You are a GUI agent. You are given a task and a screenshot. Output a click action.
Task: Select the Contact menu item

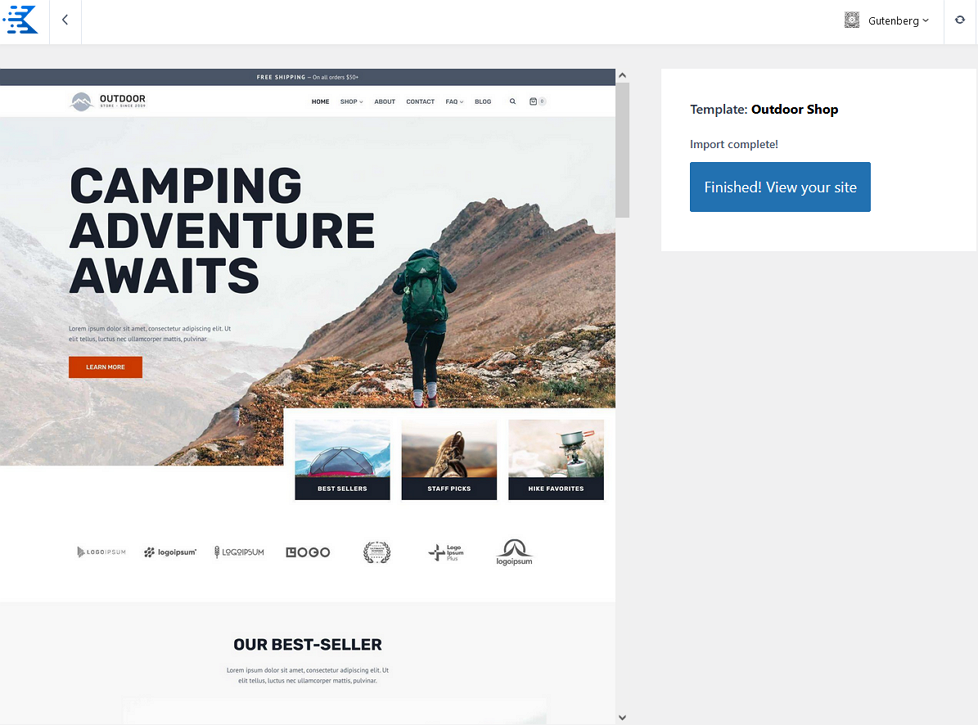420,102
